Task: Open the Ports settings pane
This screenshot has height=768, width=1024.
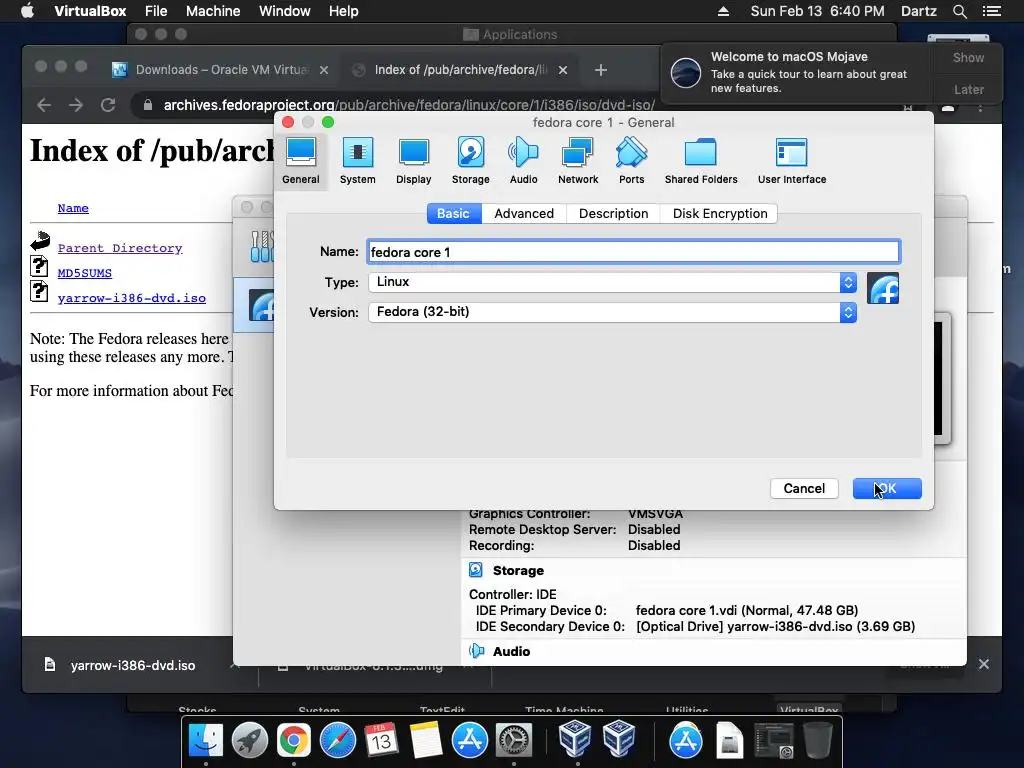Action: [x=632, y=161]
